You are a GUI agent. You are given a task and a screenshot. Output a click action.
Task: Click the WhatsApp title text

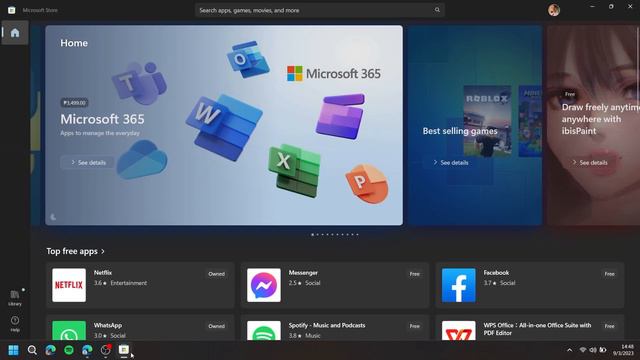[108, 325]
